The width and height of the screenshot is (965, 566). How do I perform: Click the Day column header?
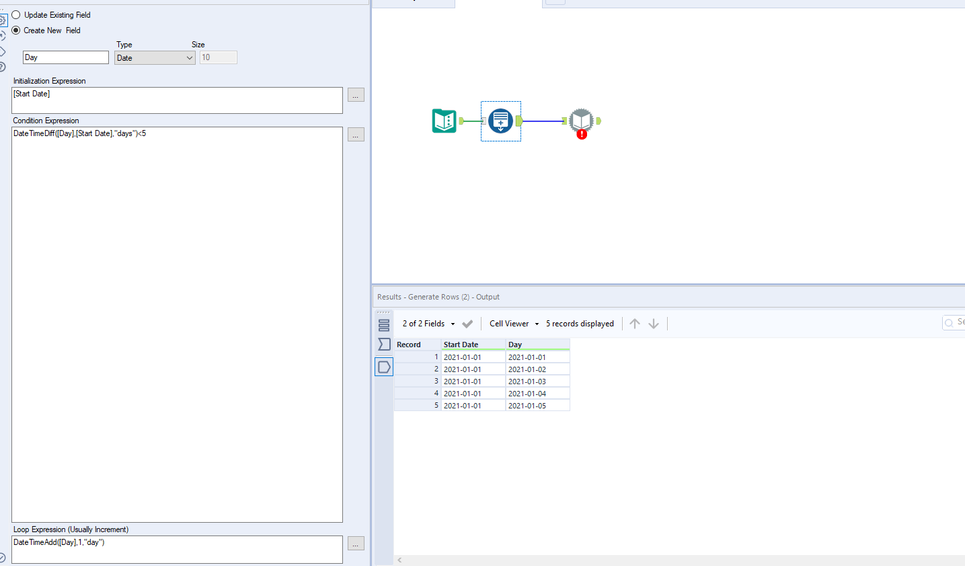[x=537, y=345]
